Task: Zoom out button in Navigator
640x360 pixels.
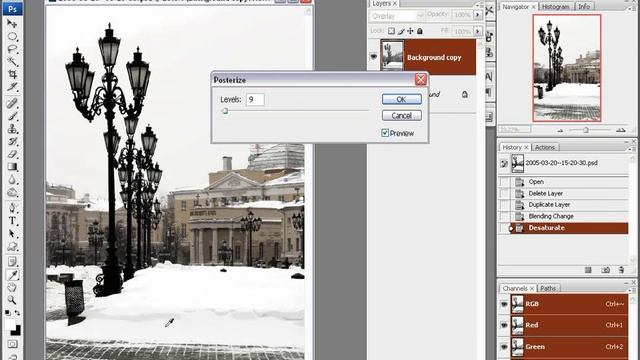Action: click(560, 130)
